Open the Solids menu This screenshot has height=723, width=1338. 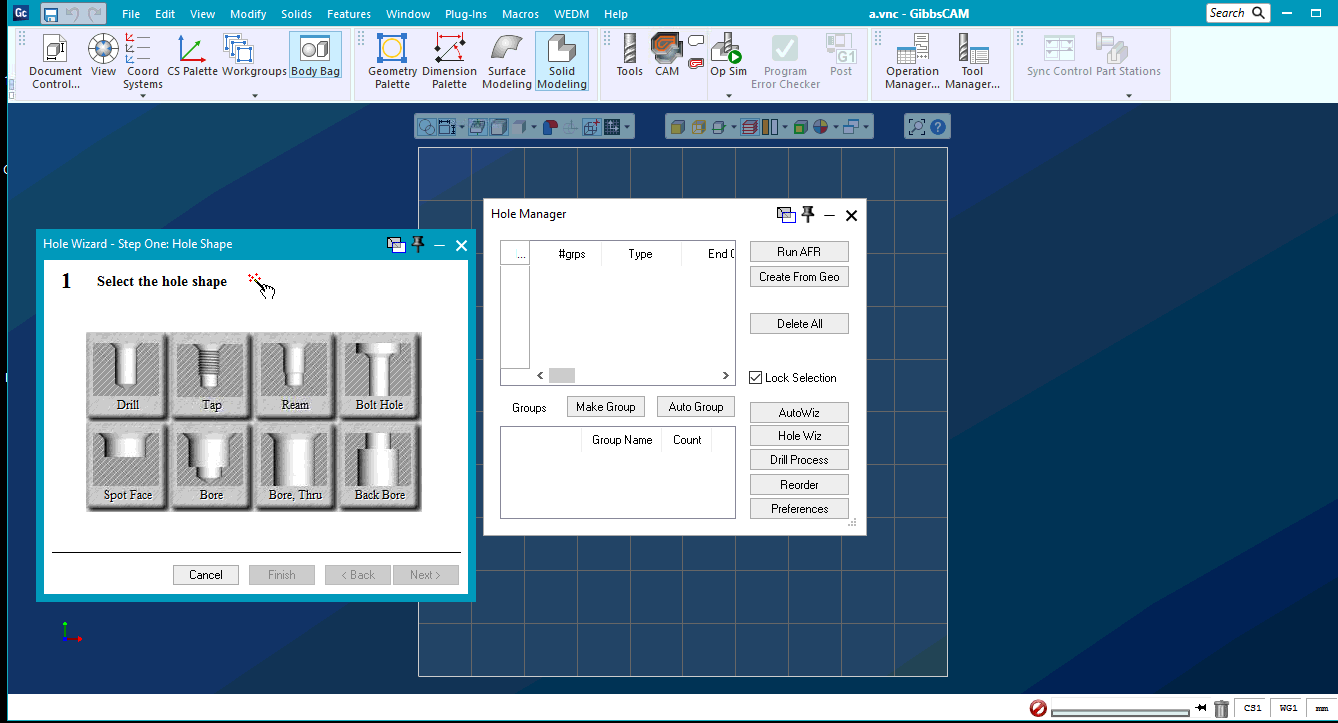click(296, 14)
